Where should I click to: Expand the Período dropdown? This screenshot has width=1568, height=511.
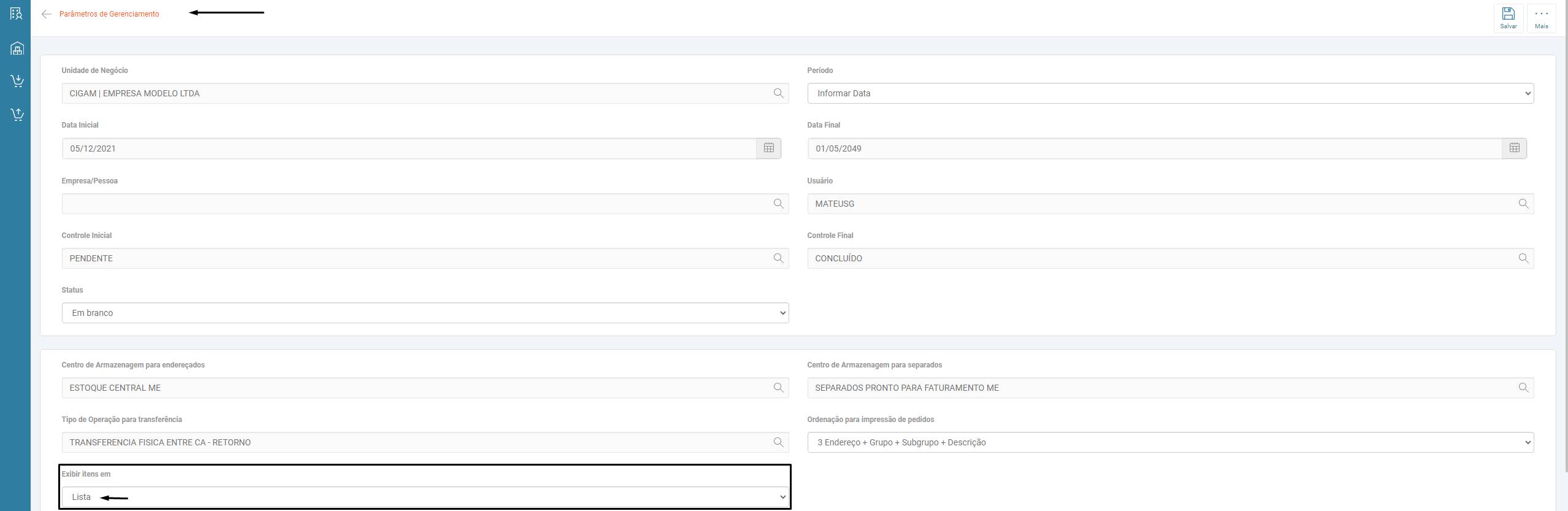(x=1170, y=93)
